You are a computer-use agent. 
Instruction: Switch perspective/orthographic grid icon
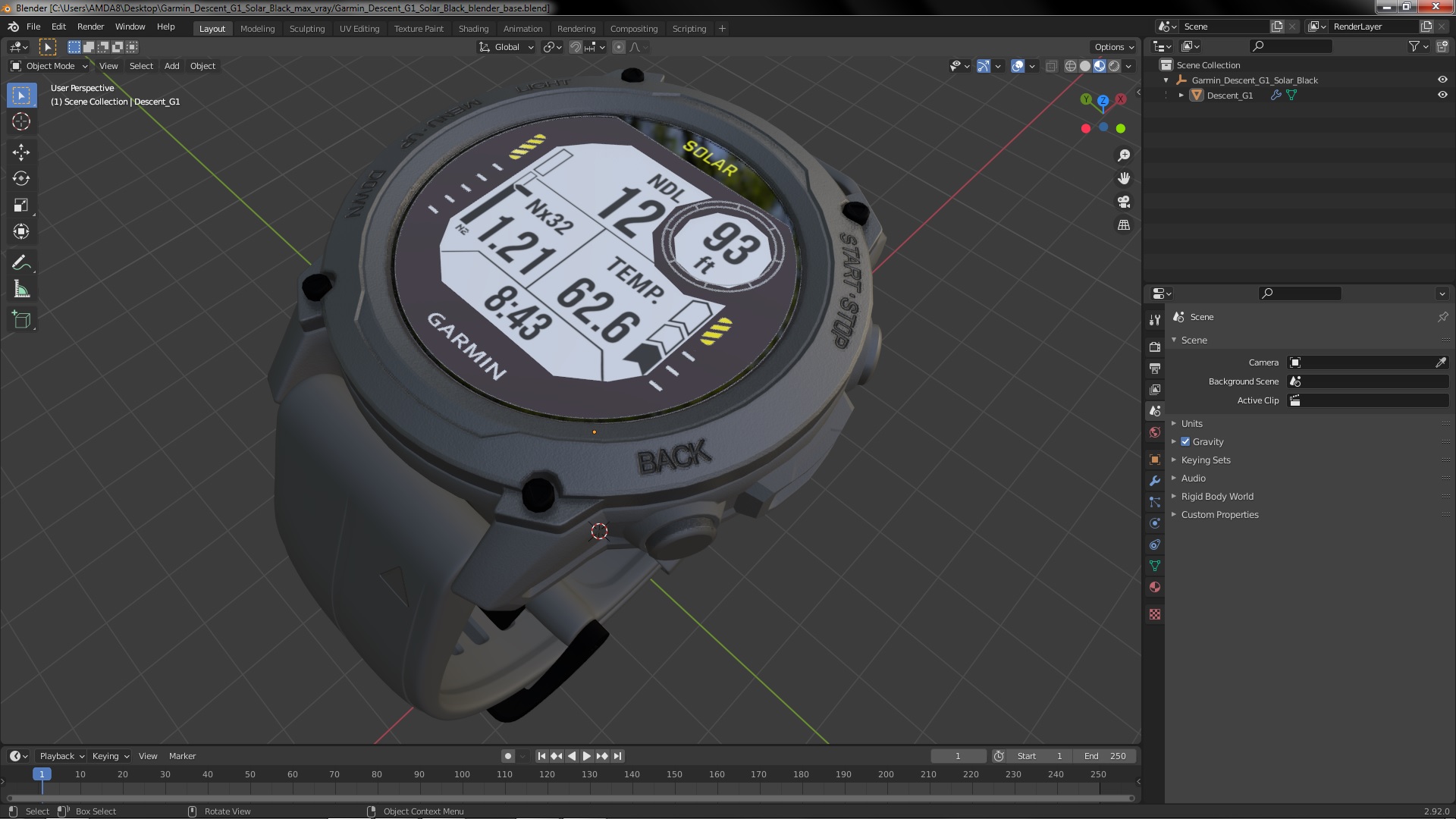[x=1124, y=225]
